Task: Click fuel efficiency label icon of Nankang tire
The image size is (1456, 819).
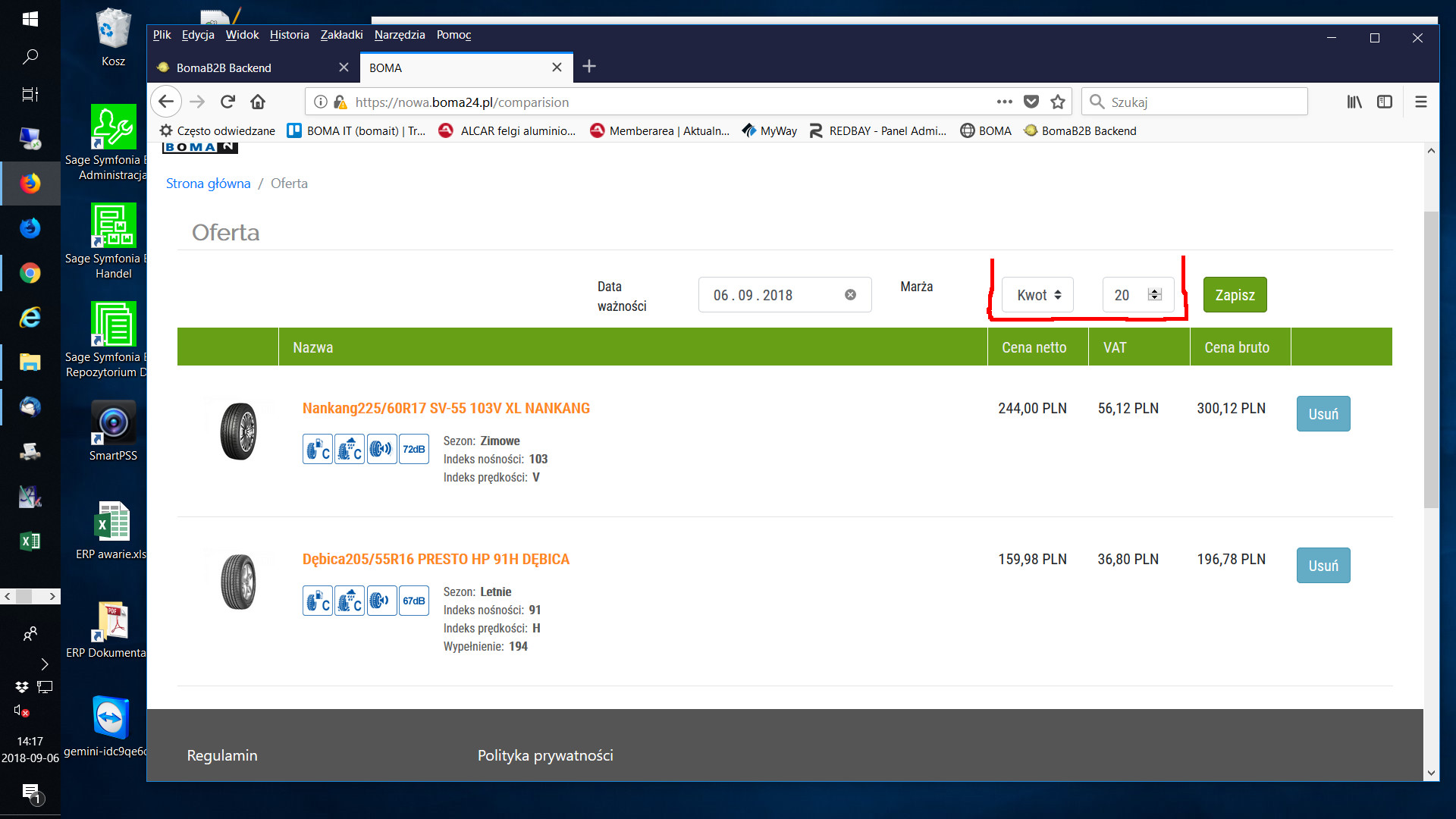Action: [x=317, y=450]
